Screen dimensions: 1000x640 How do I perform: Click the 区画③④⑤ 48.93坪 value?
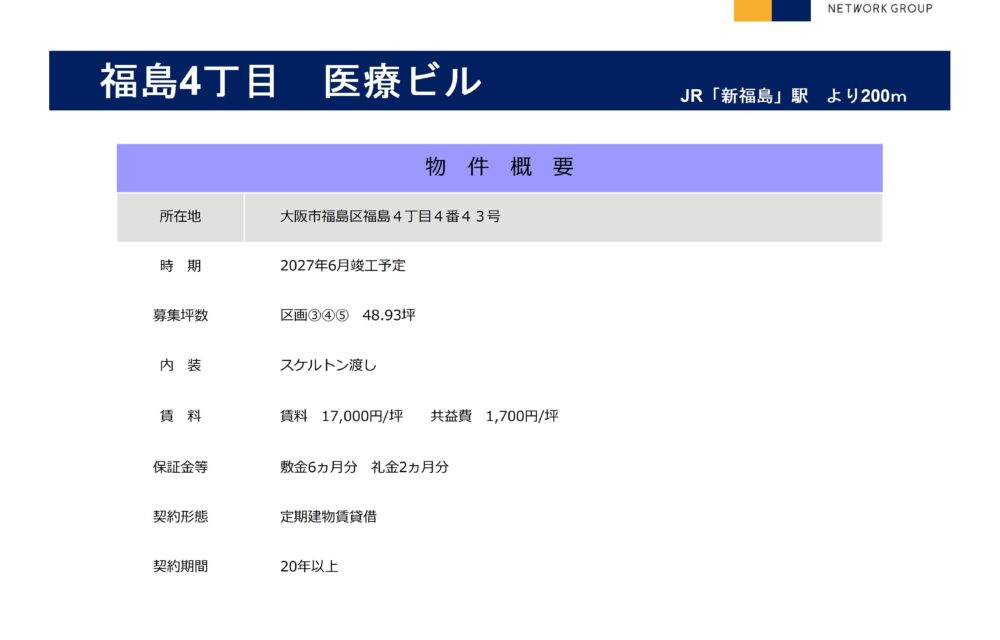point(347,316)
